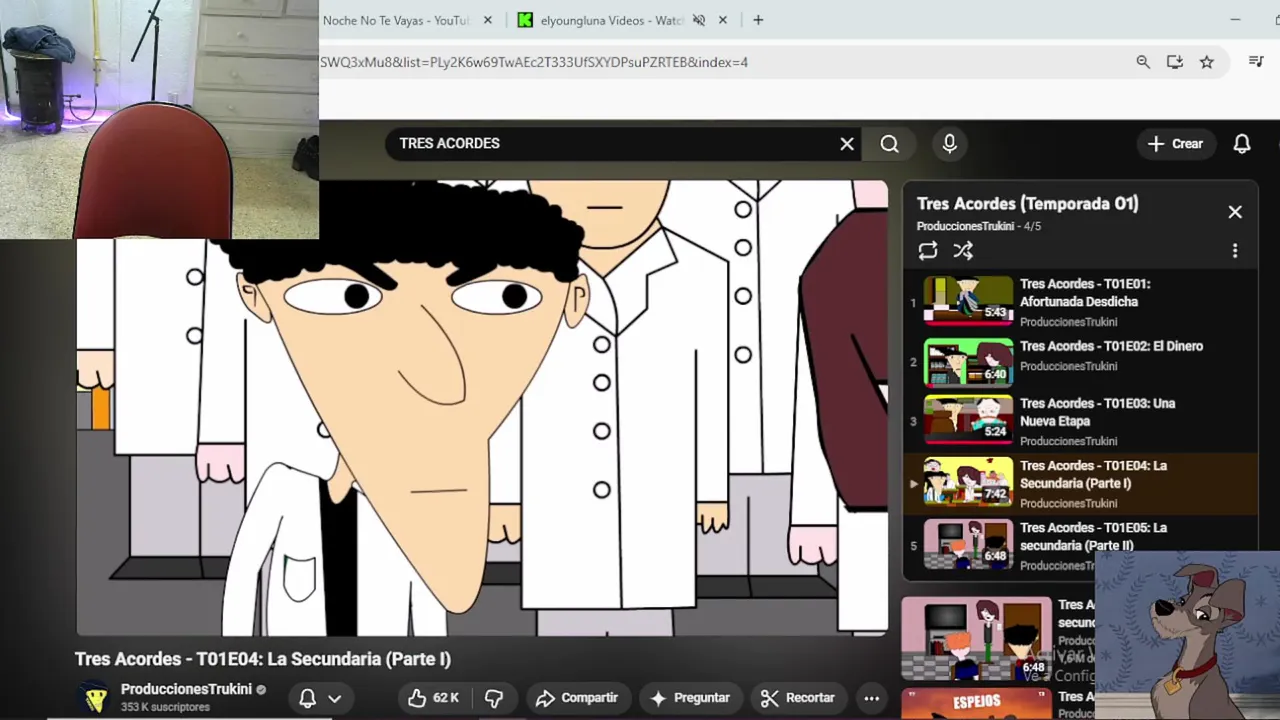Click the browser address bar URL
Image resolution: width=1280 pixels, height=720 pixels.
pyautogui.click(x=534, y=62)
